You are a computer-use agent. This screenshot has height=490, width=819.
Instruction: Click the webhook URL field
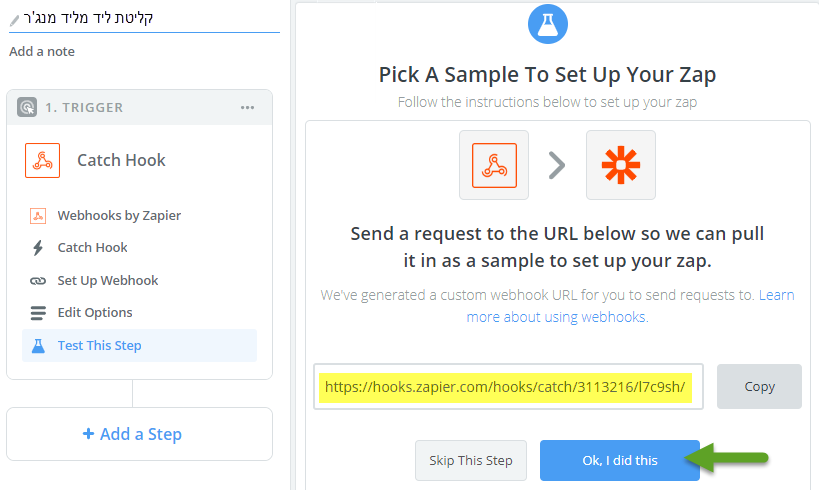[508, 387]
